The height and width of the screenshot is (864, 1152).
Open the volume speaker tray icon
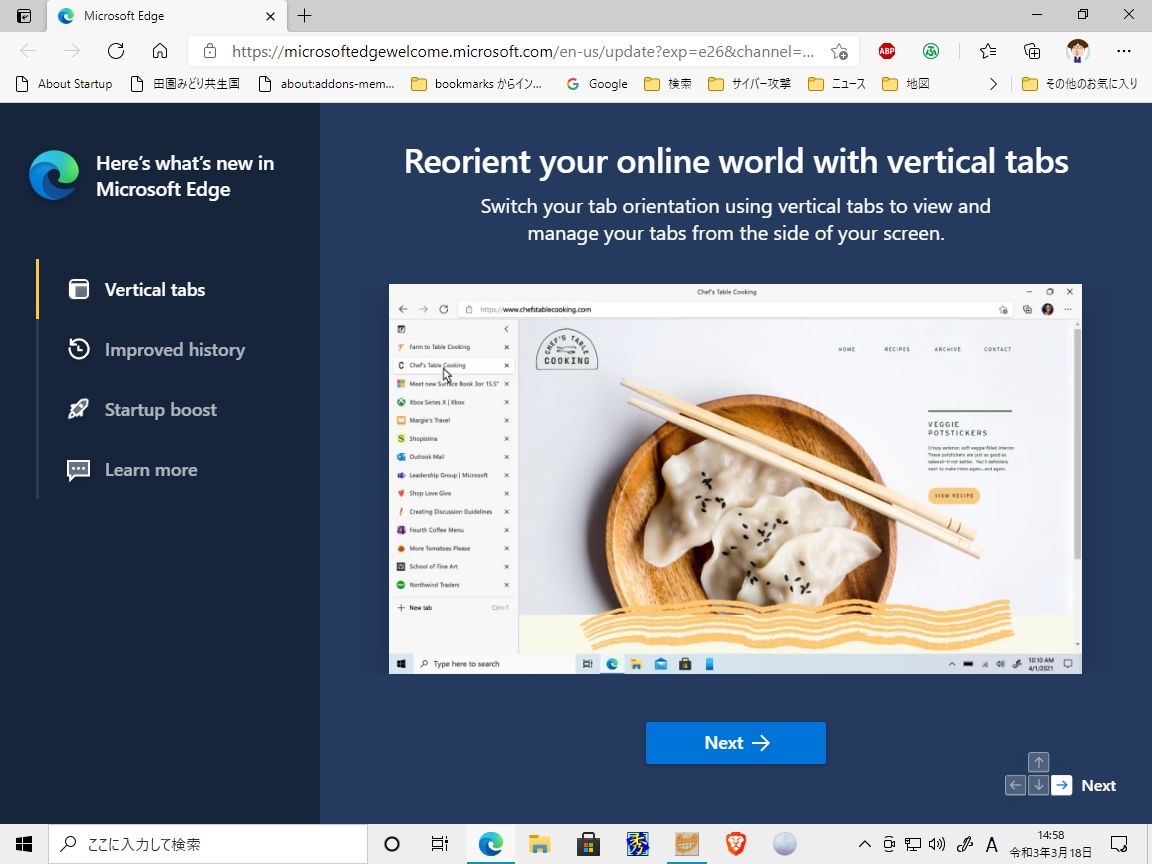[937, 844]
